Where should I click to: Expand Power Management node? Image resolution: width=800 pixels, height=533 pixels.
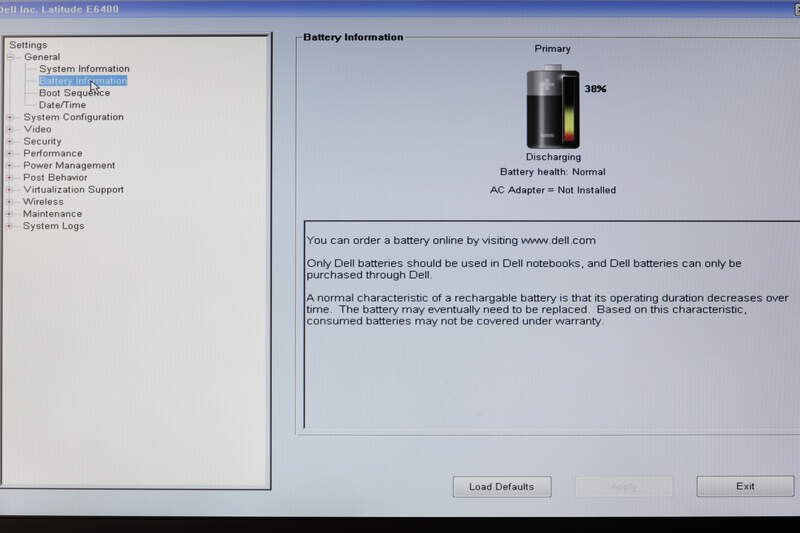[x=10, y=166]
